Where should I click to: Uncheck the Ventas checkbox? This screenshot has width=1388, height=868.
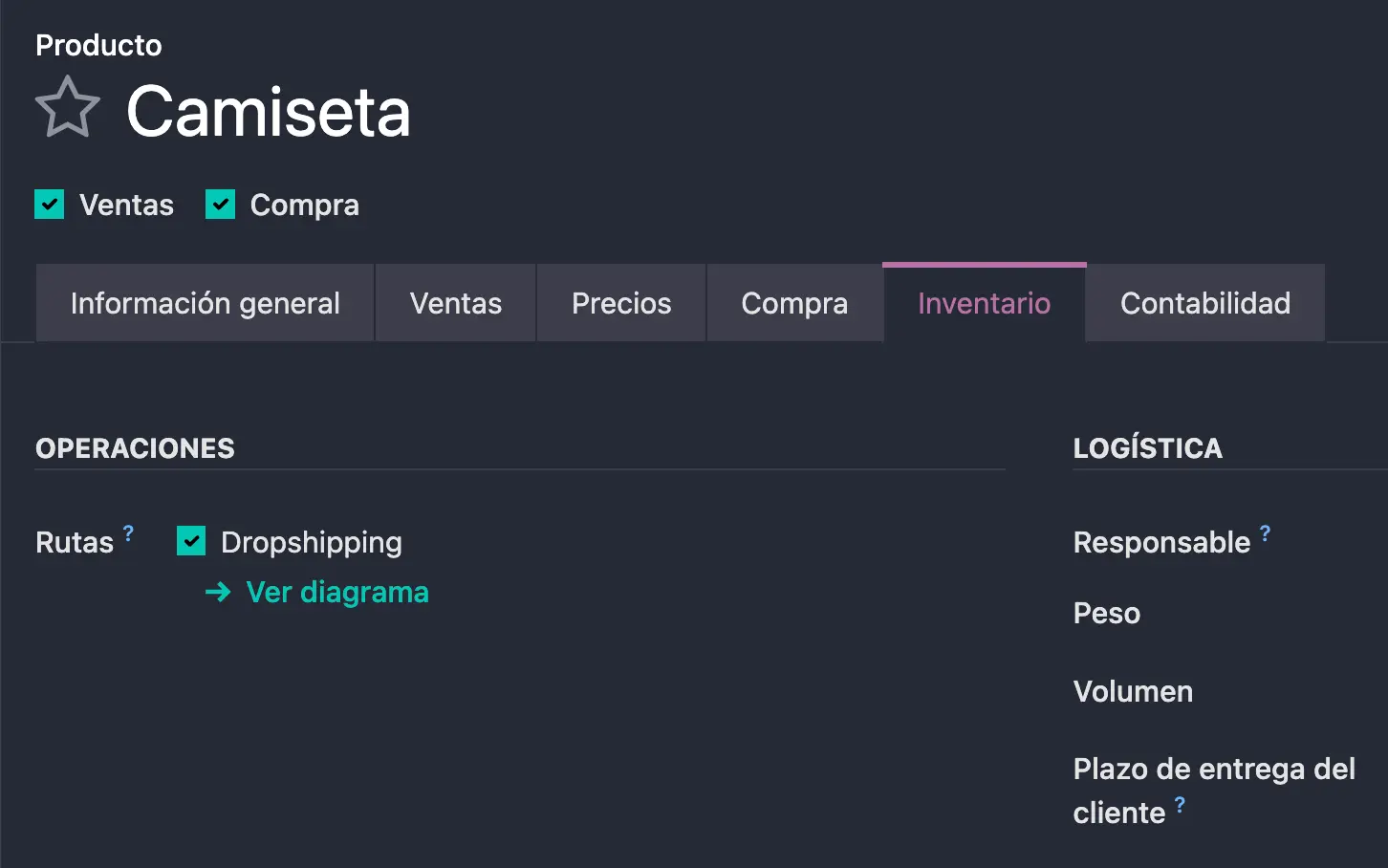click(49, 204)
